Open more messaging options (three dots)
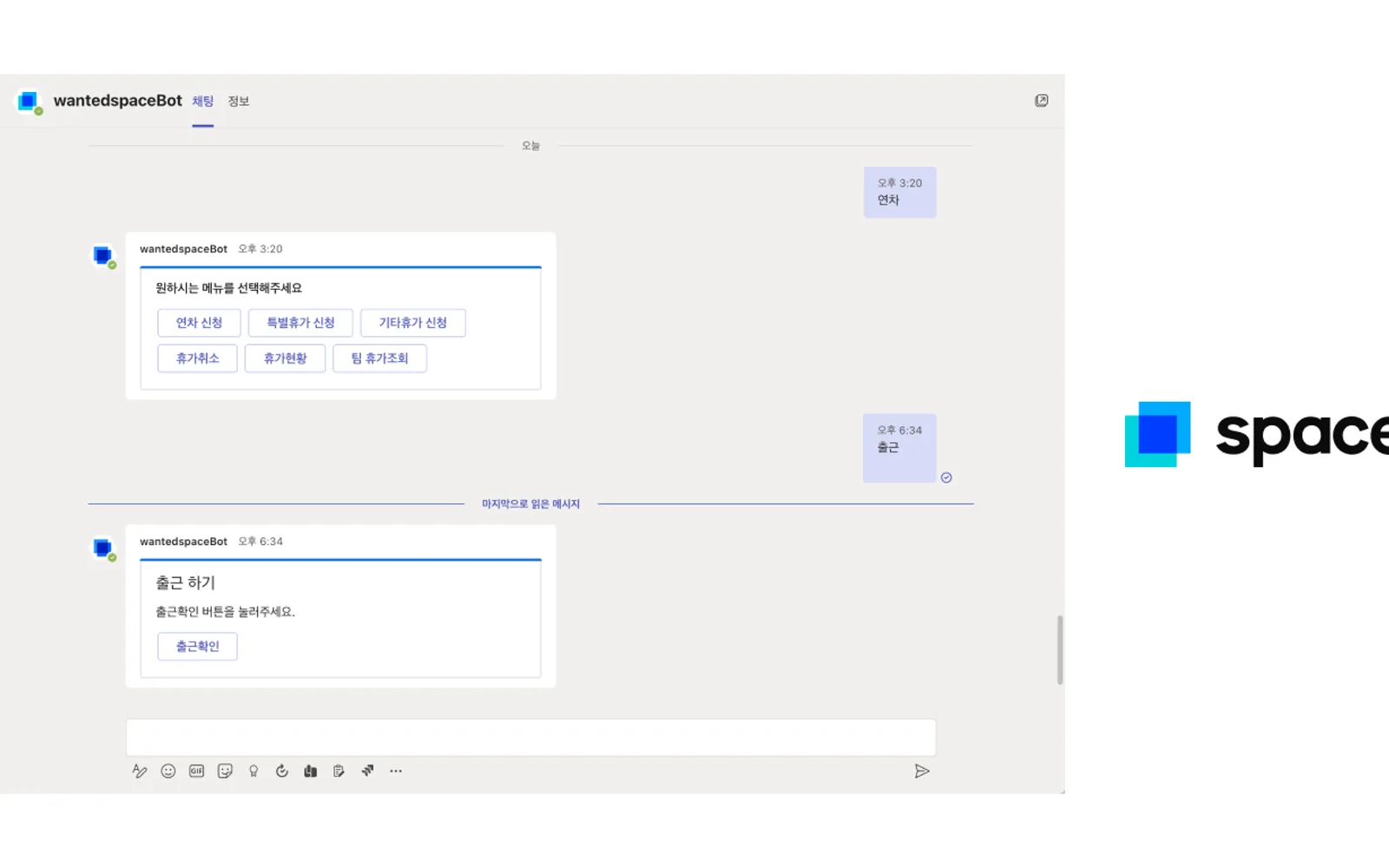1389x868 pixels. point(396,771)
